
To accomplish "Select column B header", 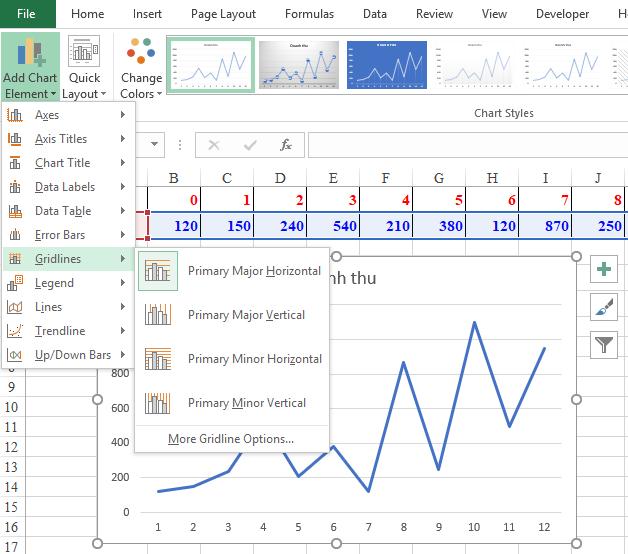I will tap(174, 178).
